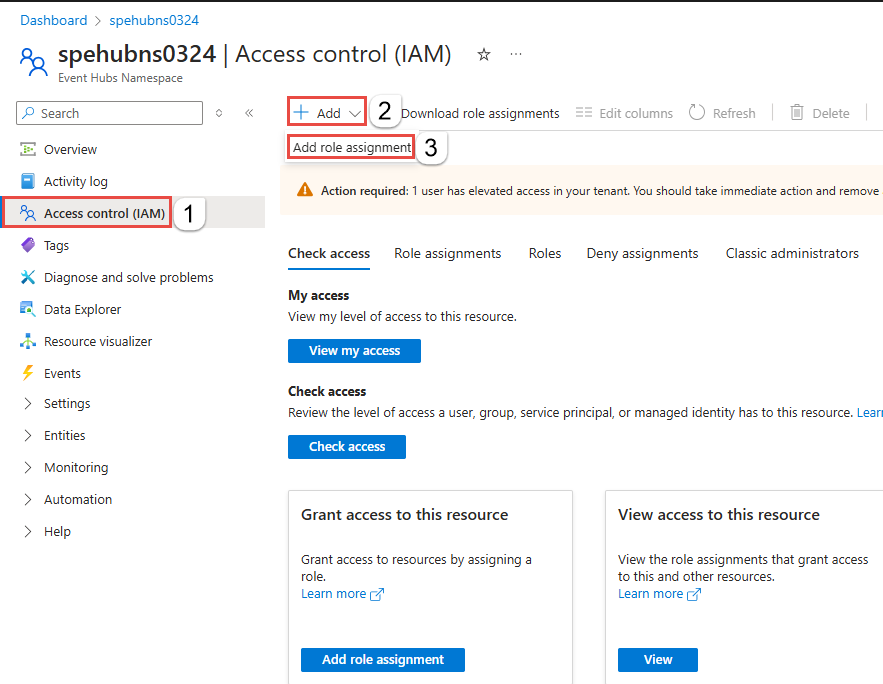Image resolution: width=883 pixels, height=684 pixels.
Task: Click the Refresh circular arrow icon
Action: point(697,113)
